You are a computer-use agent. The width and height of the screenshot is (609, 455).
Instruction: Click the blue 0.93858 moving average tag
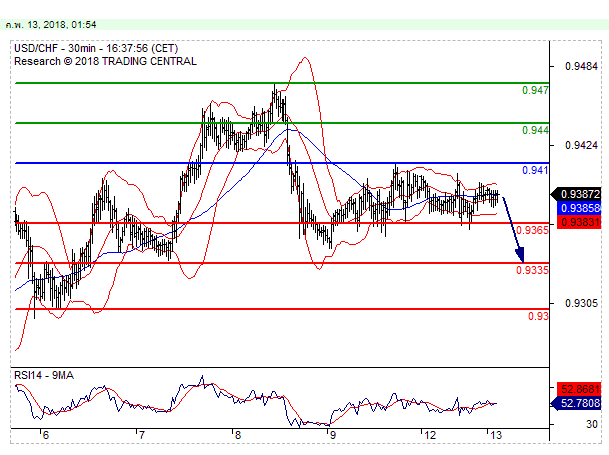click(579, 208)
